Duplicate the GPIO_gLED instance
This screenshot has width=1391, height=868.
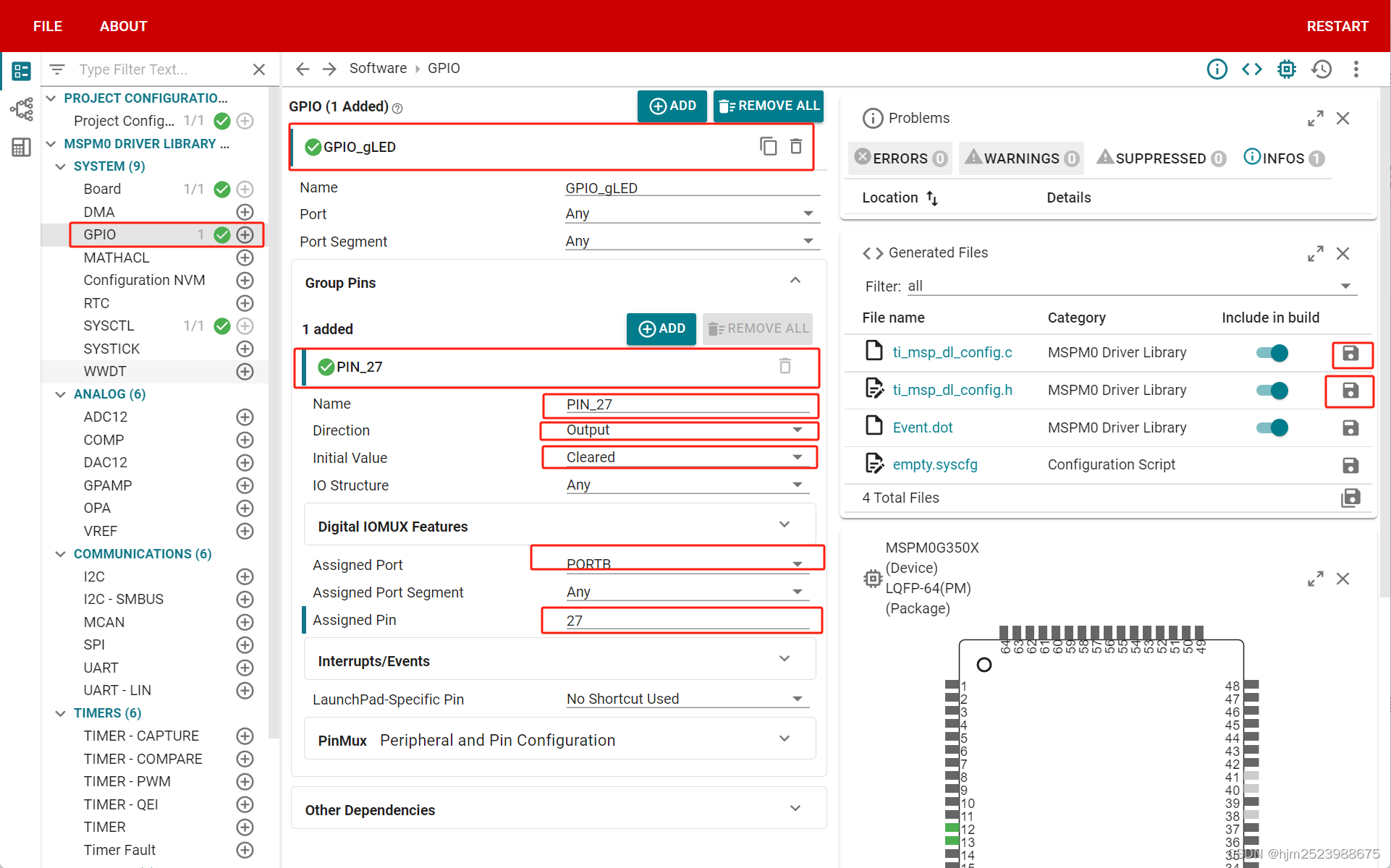point(768,146)
